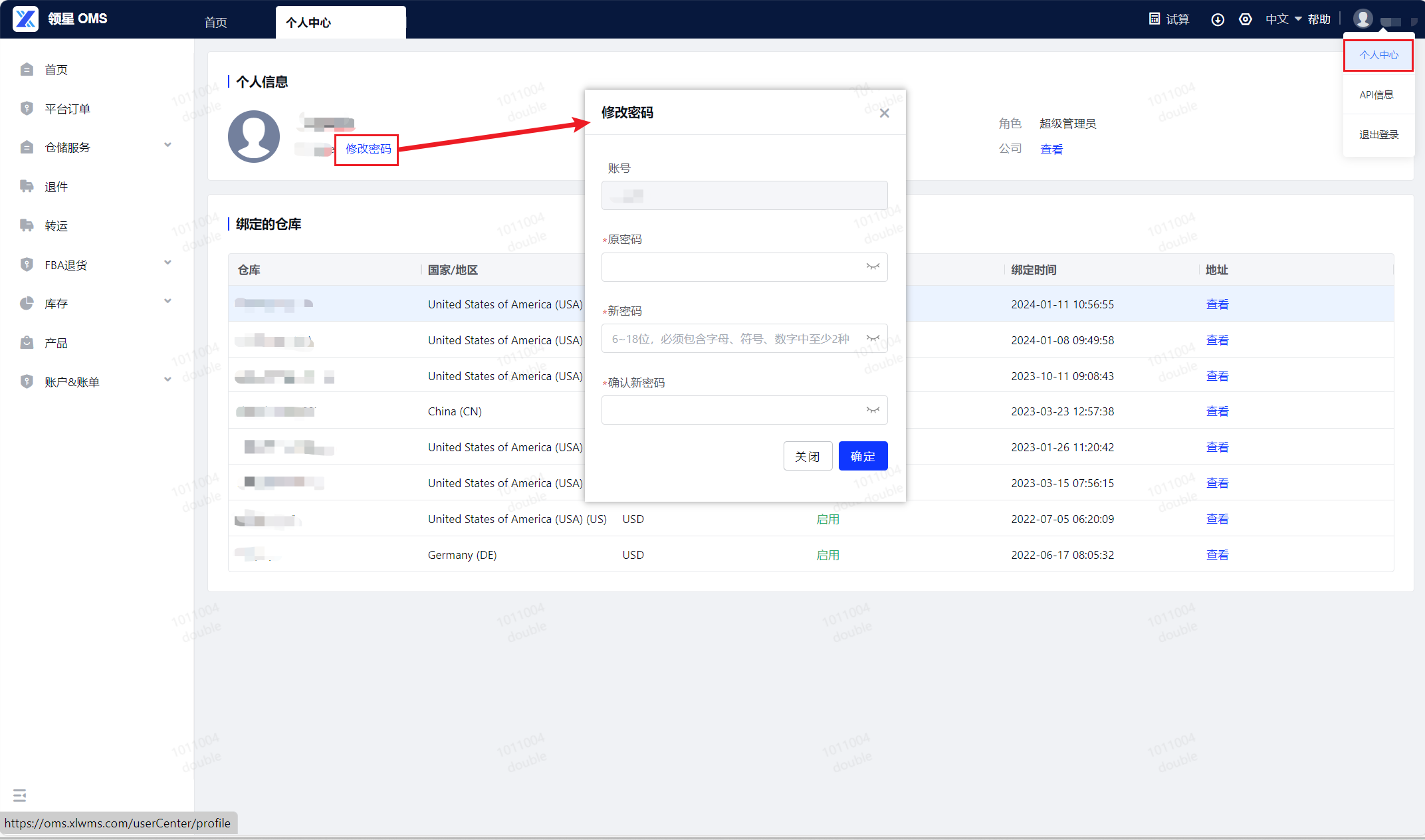The height and width of the screenshot is (840, 1425).
Task: Expand the 仓储服务 menu chevron
Action: tap(167, 145)
